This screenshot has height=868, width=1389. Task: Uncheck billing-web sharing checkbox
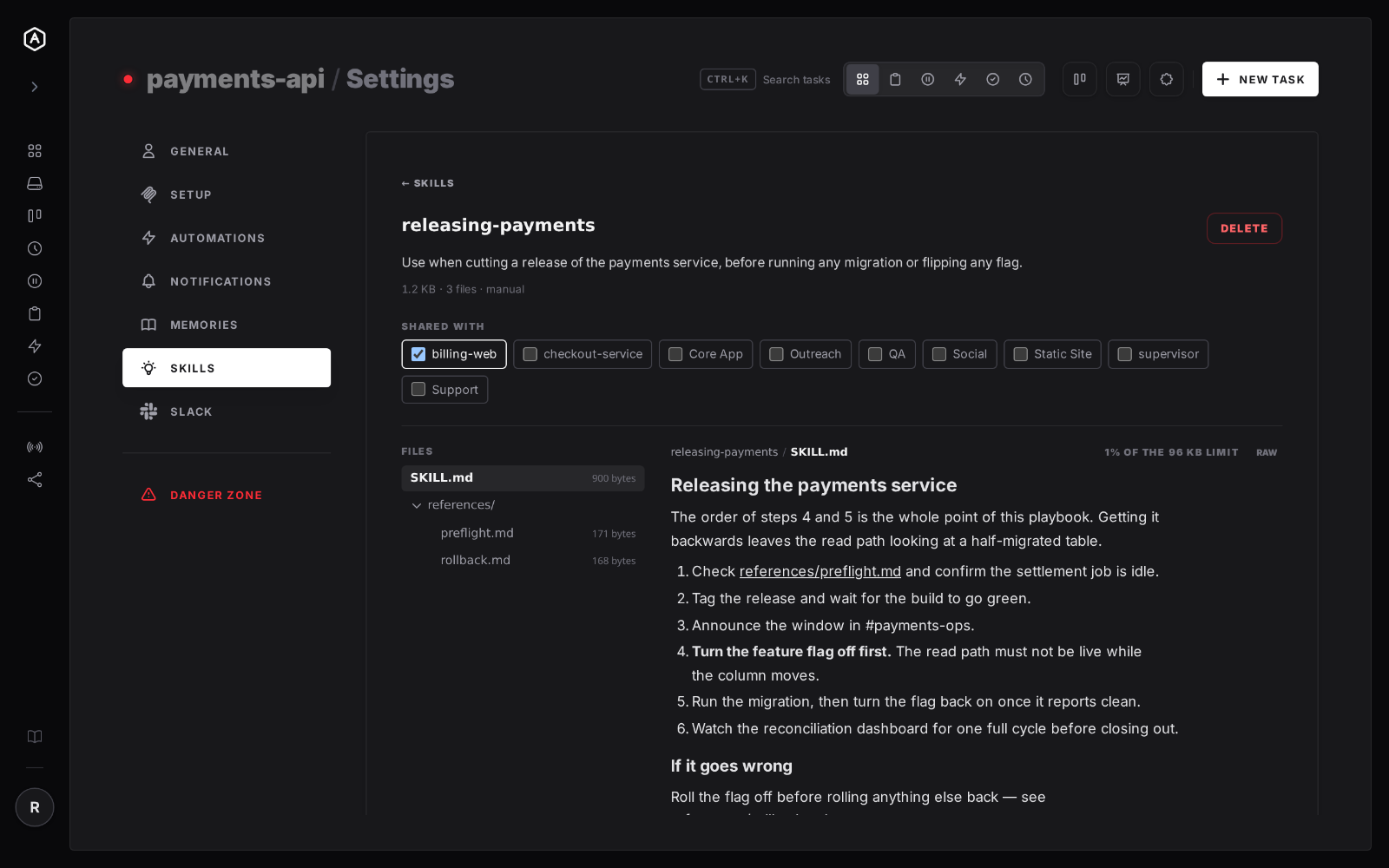[x=418, y=354]
